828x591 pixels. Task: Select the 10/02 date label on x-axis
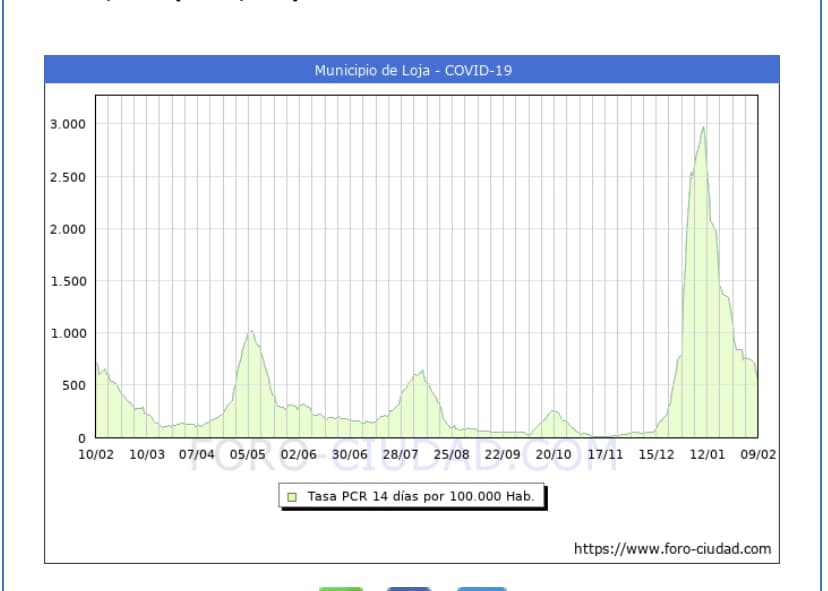click(96, 454)
